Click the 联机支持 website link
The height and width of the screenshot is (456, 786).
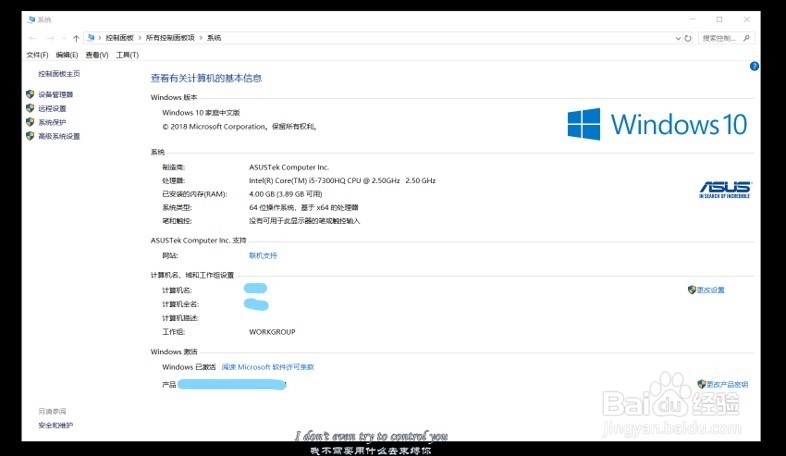pyautogui.click(x=263, y=256)
